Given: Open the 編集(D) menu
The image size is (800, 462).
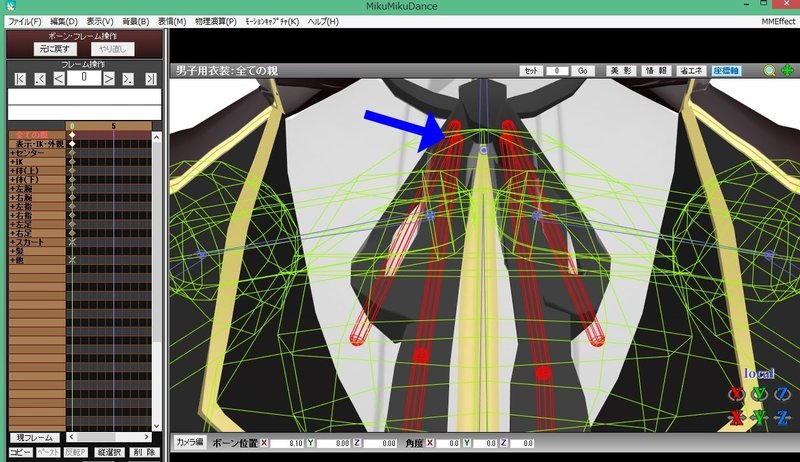Looking at the screenshot, I should pos(64,21).
